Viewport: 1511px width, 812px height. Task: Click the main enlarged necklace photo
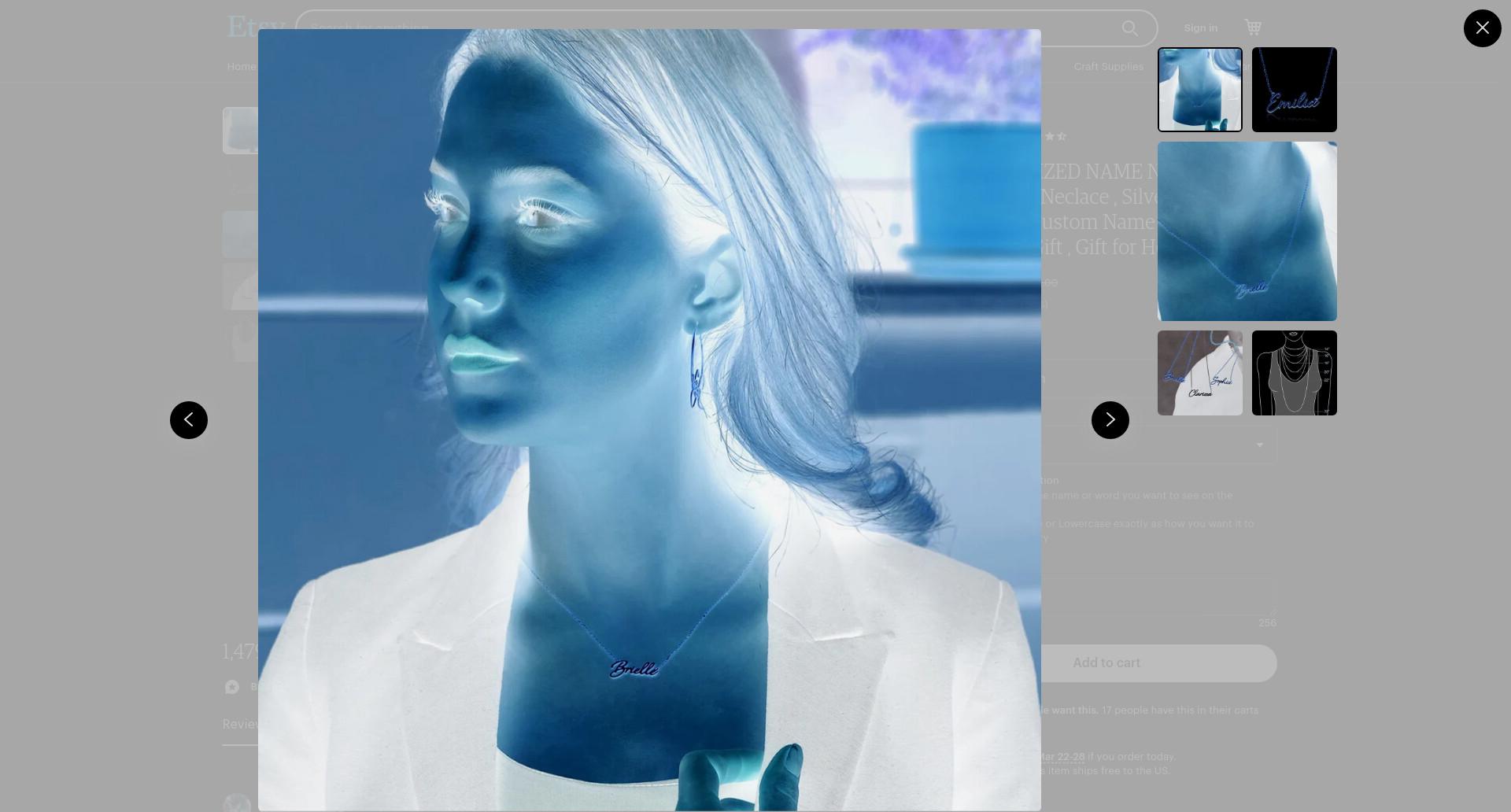[649, 420]
